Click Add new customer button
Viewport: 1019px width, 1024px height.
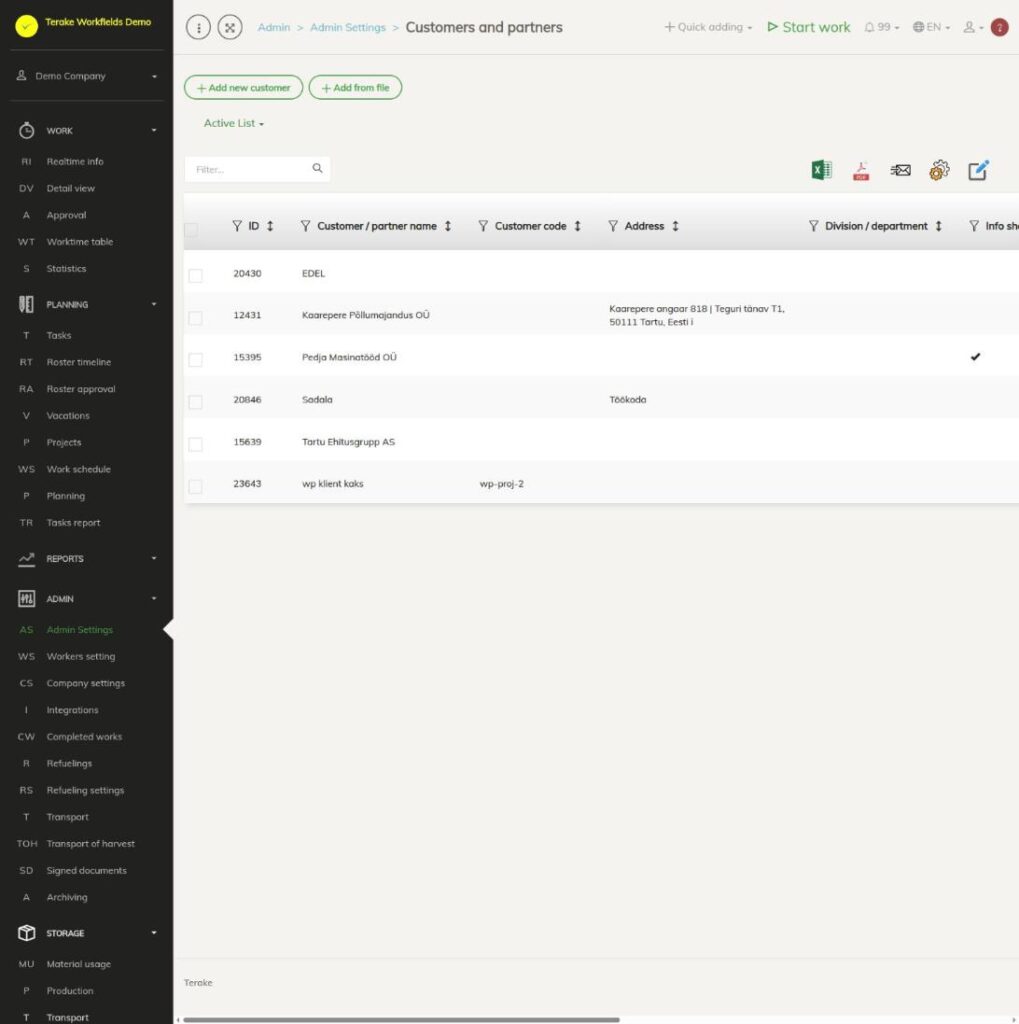[244, 88]
